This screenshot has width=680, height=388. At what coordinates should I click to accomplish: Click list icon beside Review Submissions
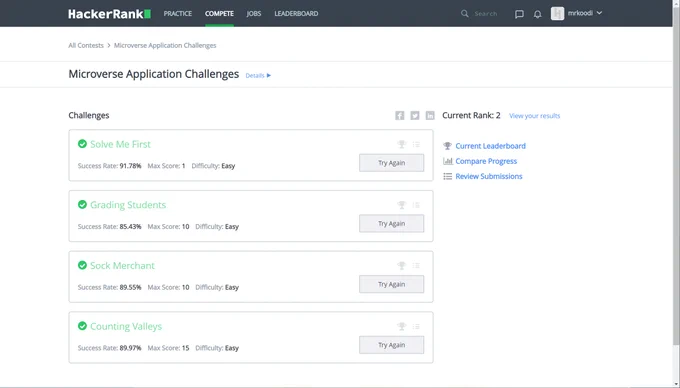(448, 176)
